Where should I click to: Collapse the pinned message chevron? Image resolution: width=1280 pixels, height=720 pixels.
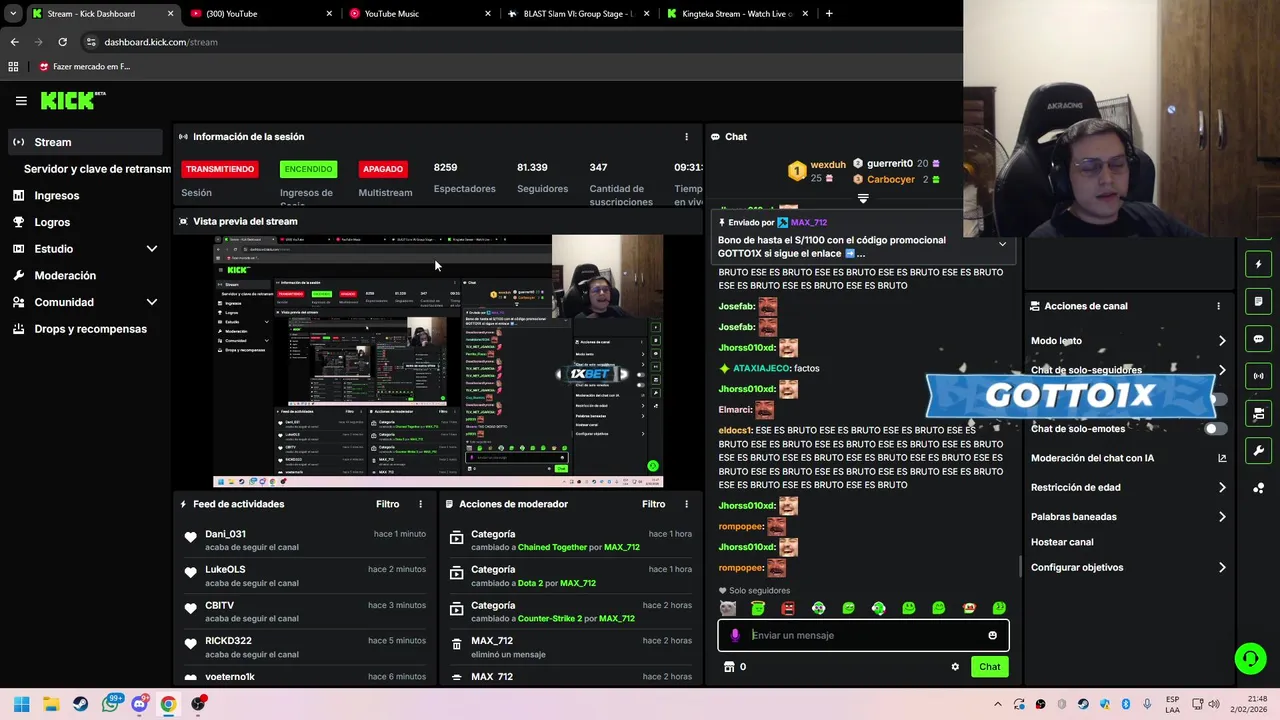1002,244
